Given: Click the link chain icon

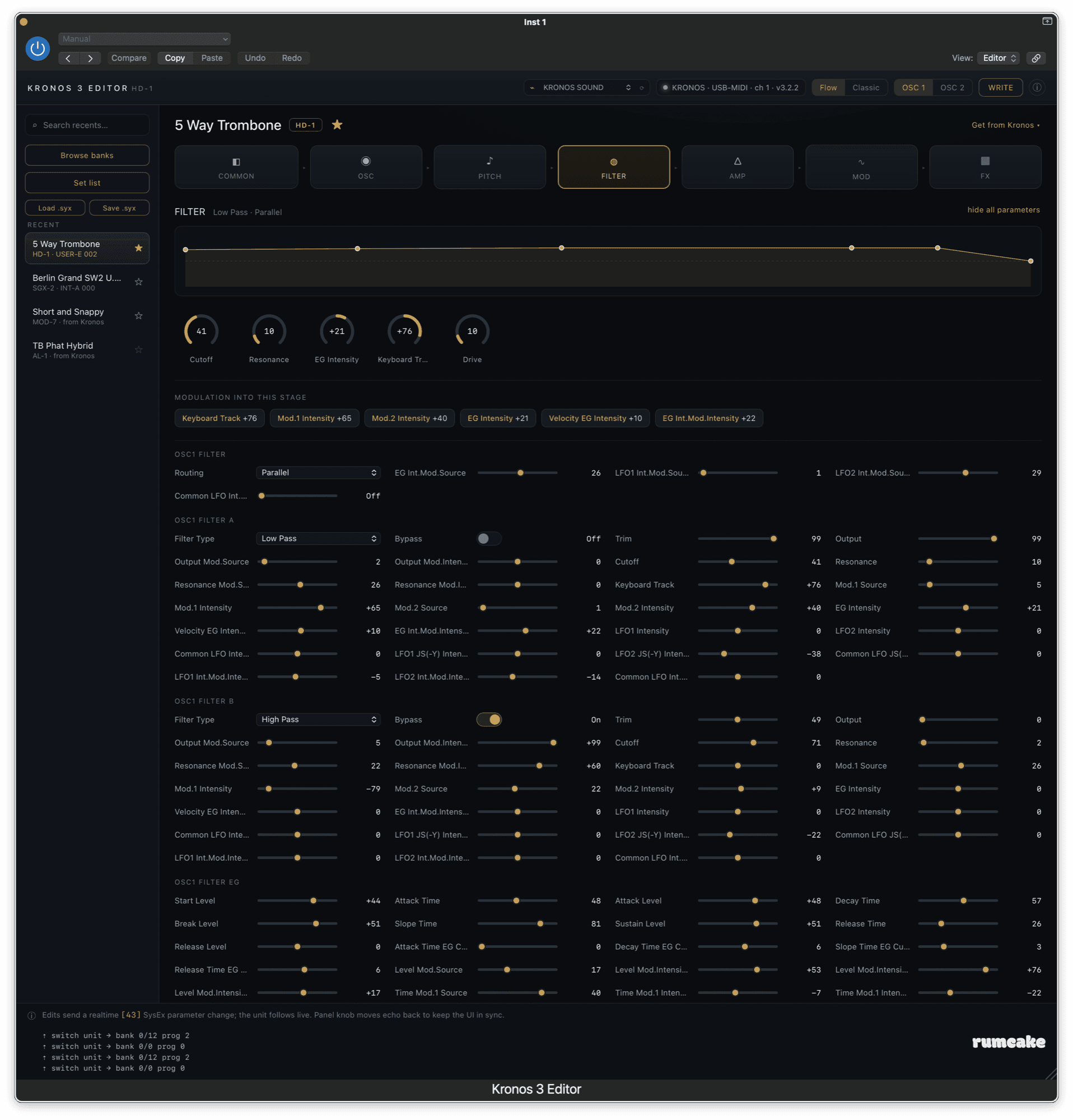Looking at the screenshot, I should pyautogui.click(x=1035, y=58).
